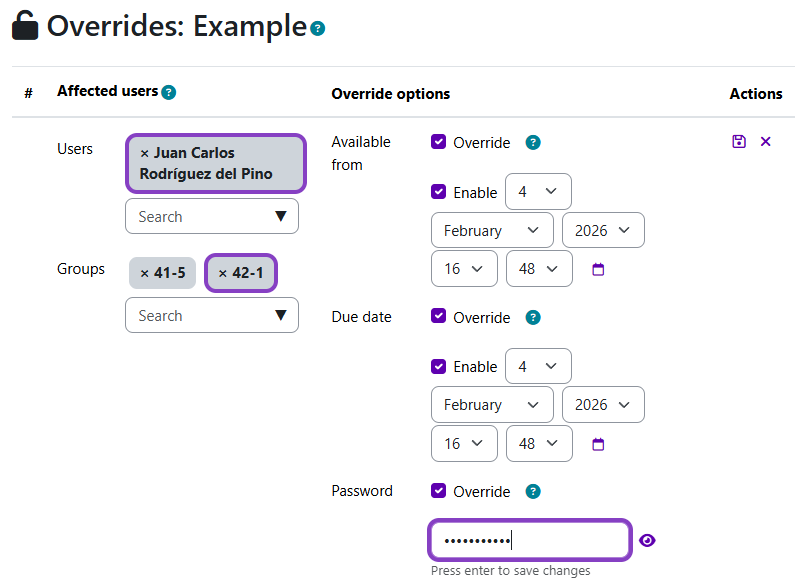
Task: Click the cancel X icon under Actions
Action: (766, 142)
